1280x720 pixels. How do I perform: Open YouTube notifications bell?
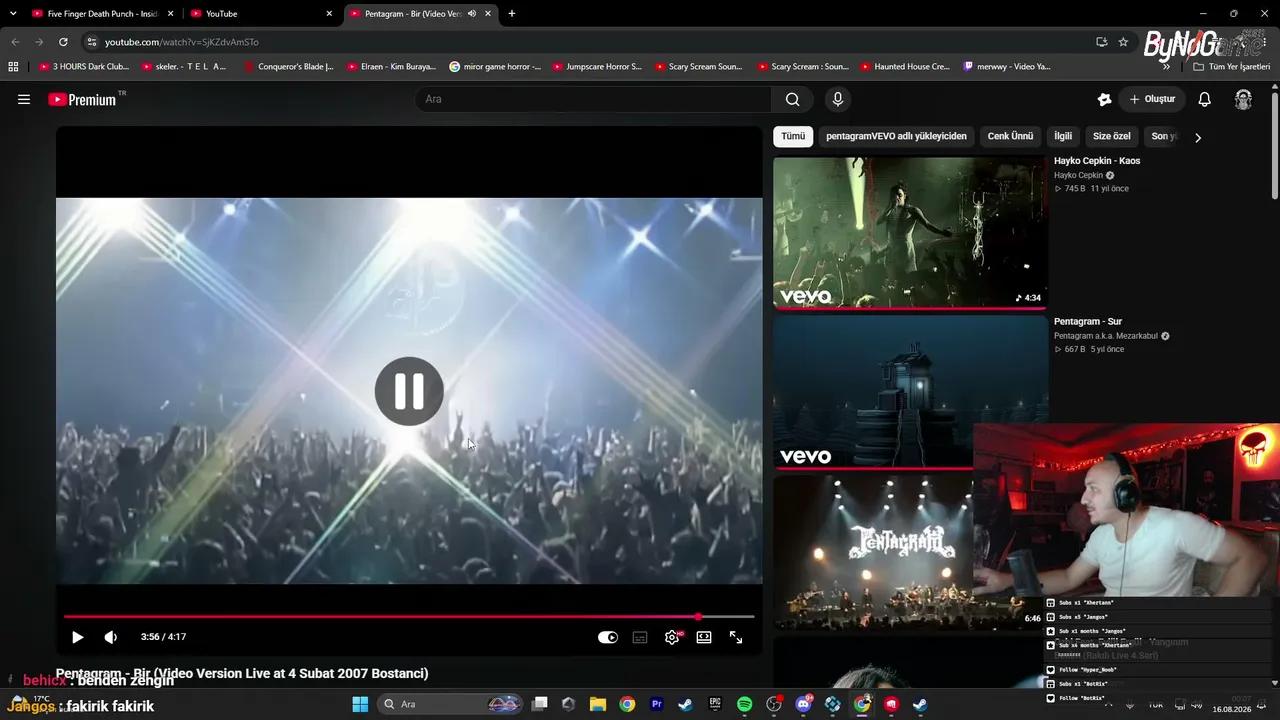click(x=1205, y=99)
